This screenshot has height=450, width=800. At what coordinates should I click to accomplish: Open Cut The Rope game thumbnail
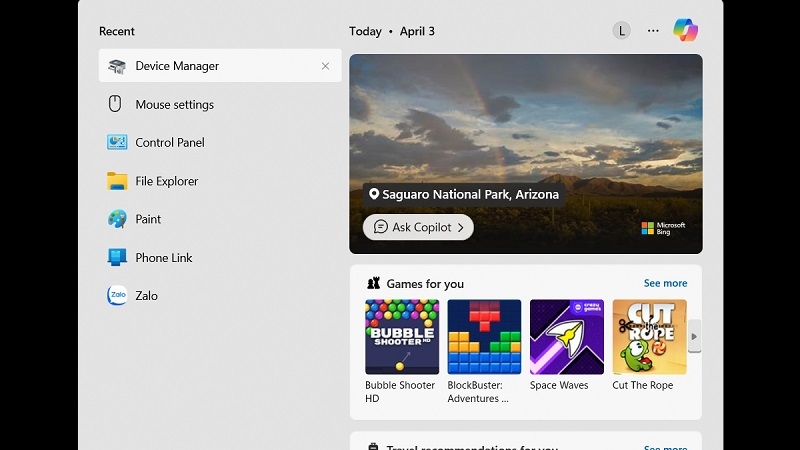[649, 337]
